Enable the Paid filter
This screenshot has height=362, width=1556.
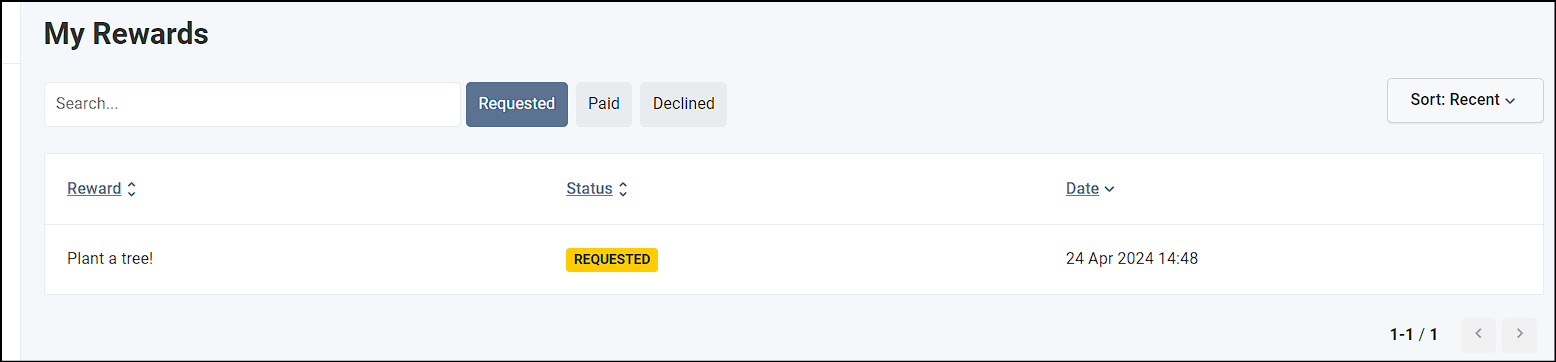(x=604, y=104)
